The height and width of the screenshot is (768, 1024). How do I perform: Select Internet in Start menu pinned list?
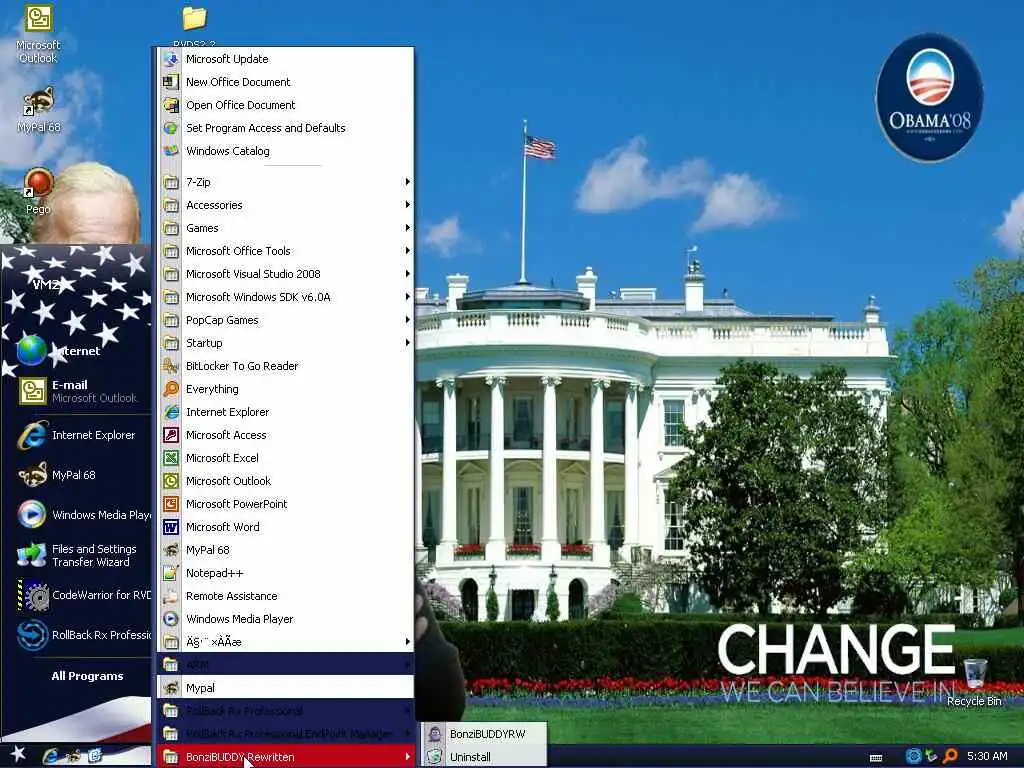coord(76,351)
